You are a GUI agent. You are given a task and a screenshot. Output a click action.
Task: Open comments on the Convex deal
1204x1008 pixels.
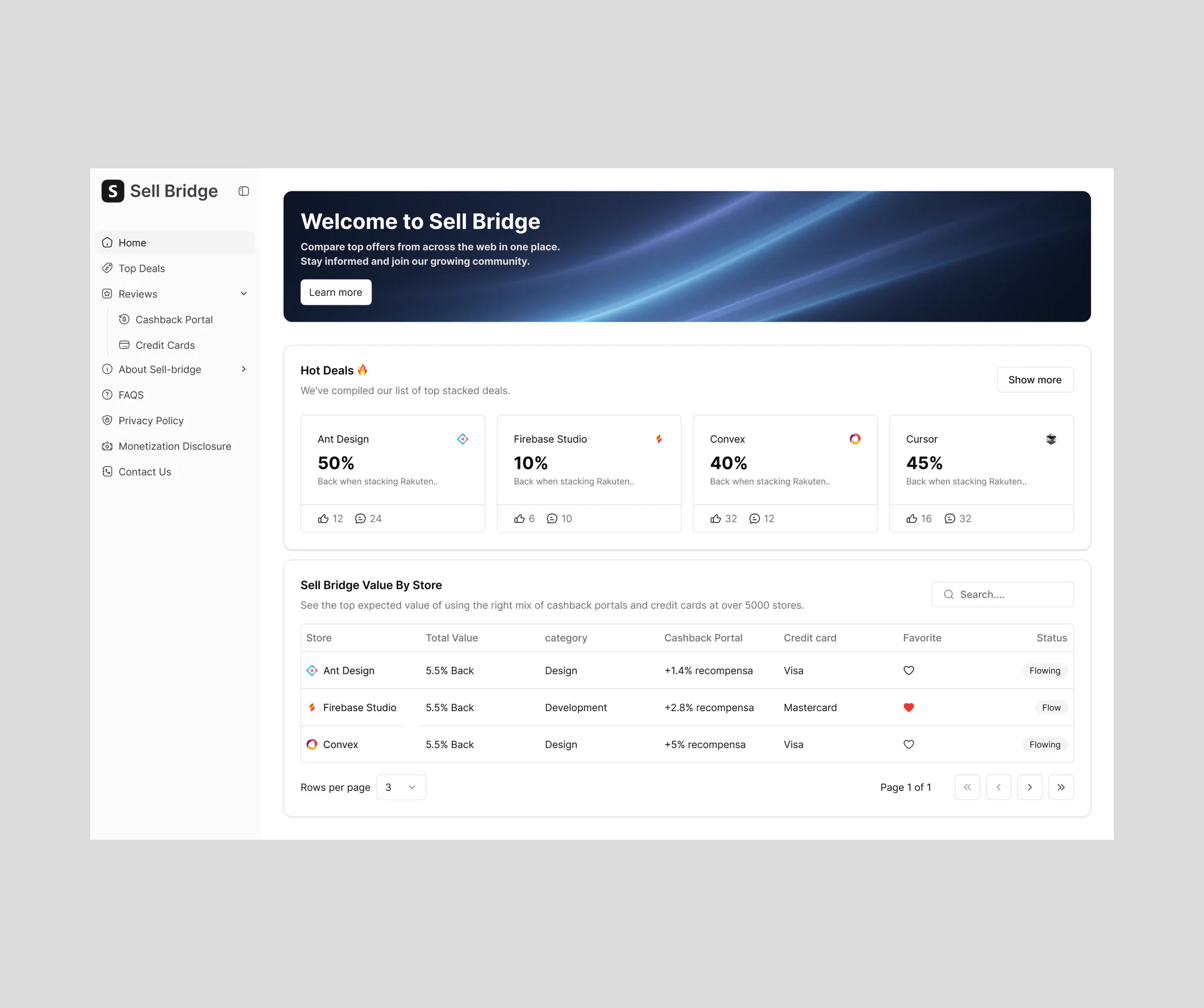point(754,518)
